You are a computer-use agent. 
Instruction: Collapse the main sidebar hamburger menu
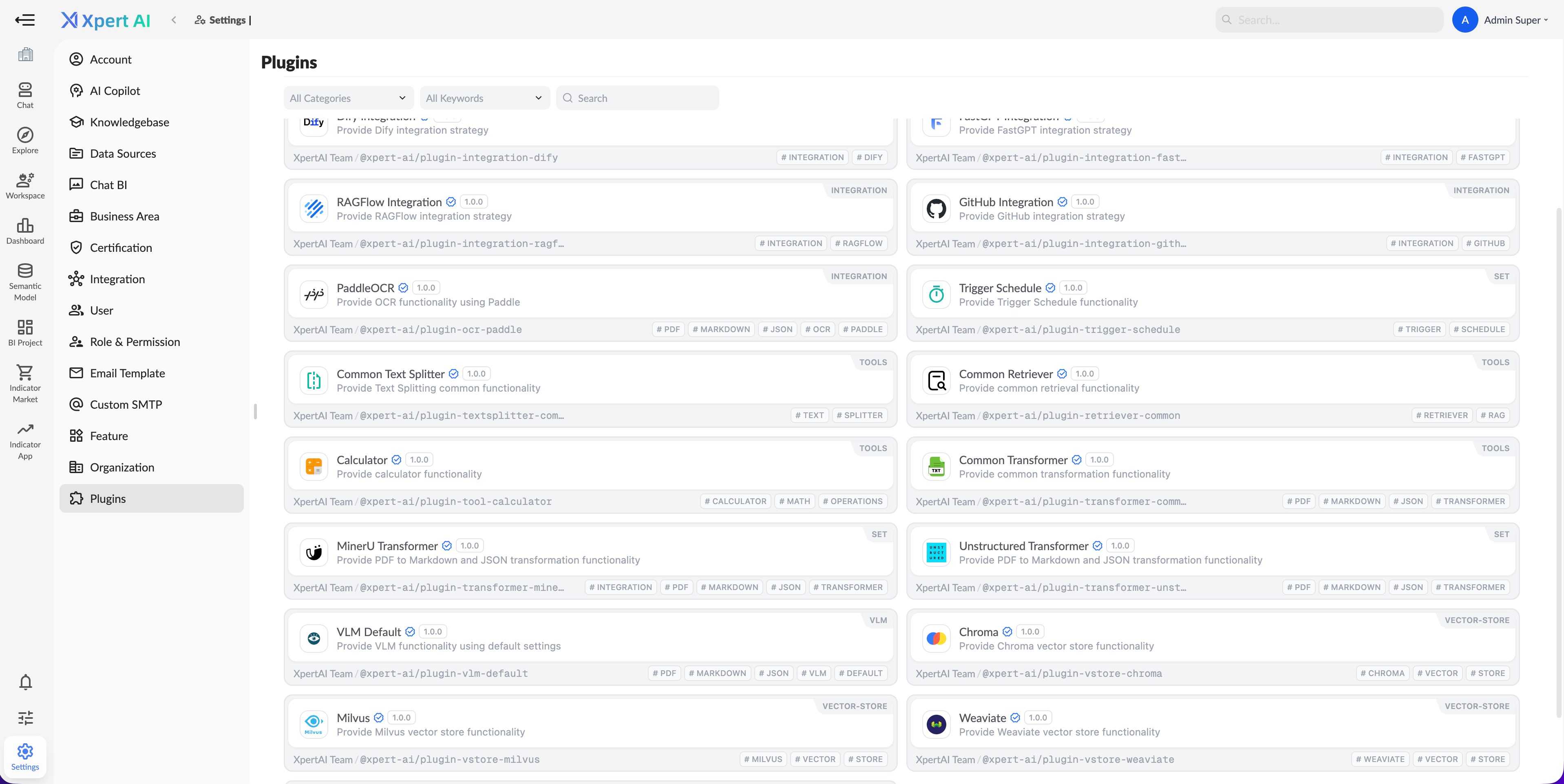pos(25,20)
